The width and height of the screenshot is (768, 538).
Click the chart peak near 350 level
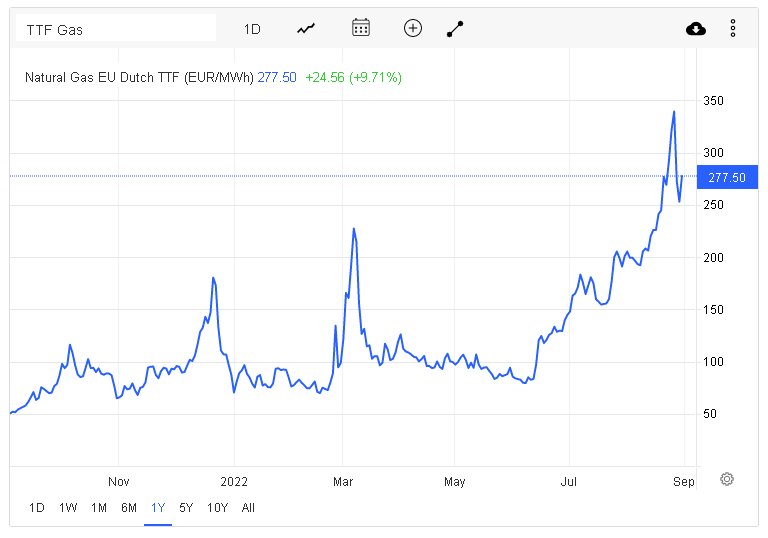tap(674, 112)
